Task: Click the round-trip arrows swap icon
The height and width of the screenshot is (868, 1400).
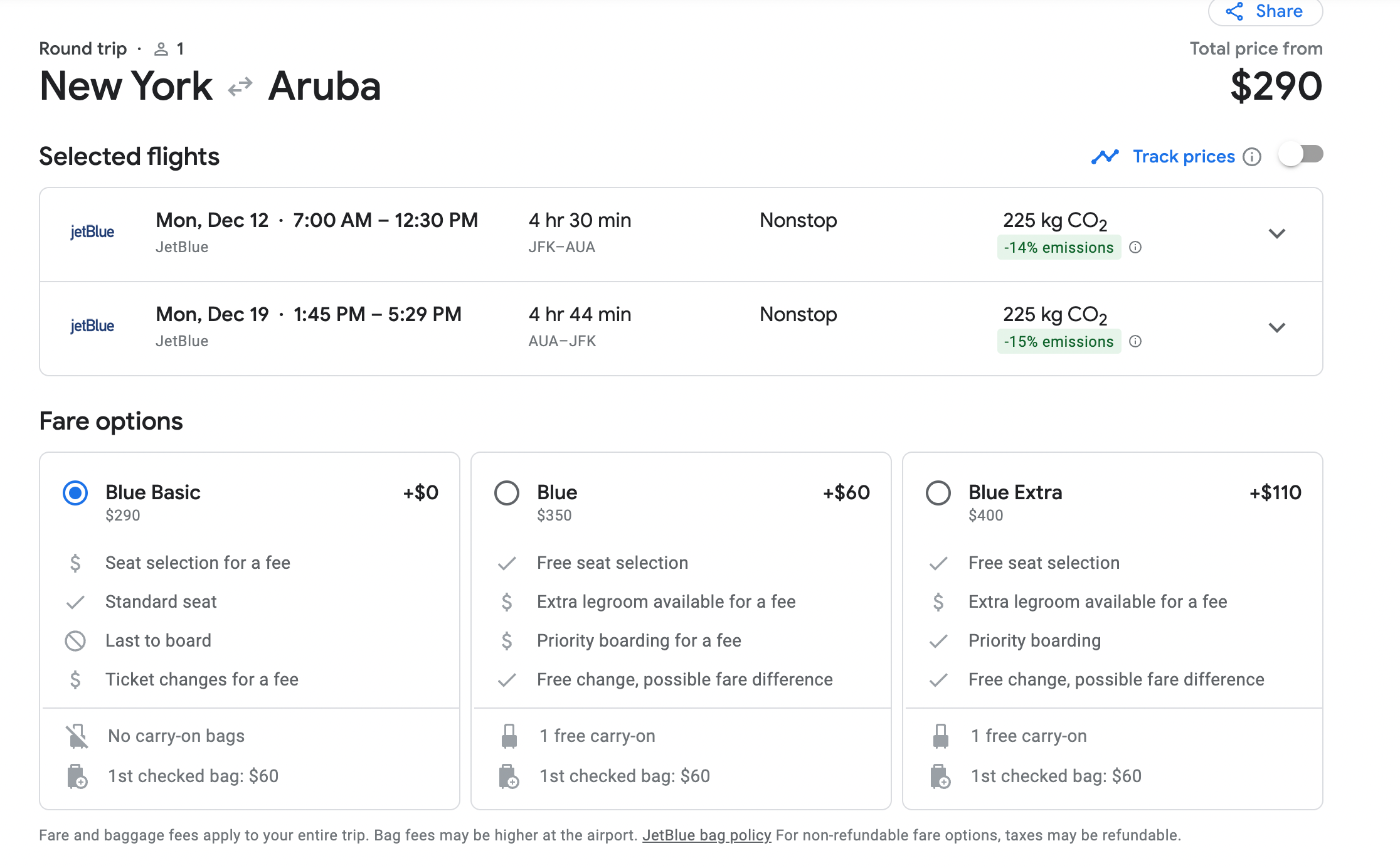Action: pyautogui.click(x=240, y=87)
